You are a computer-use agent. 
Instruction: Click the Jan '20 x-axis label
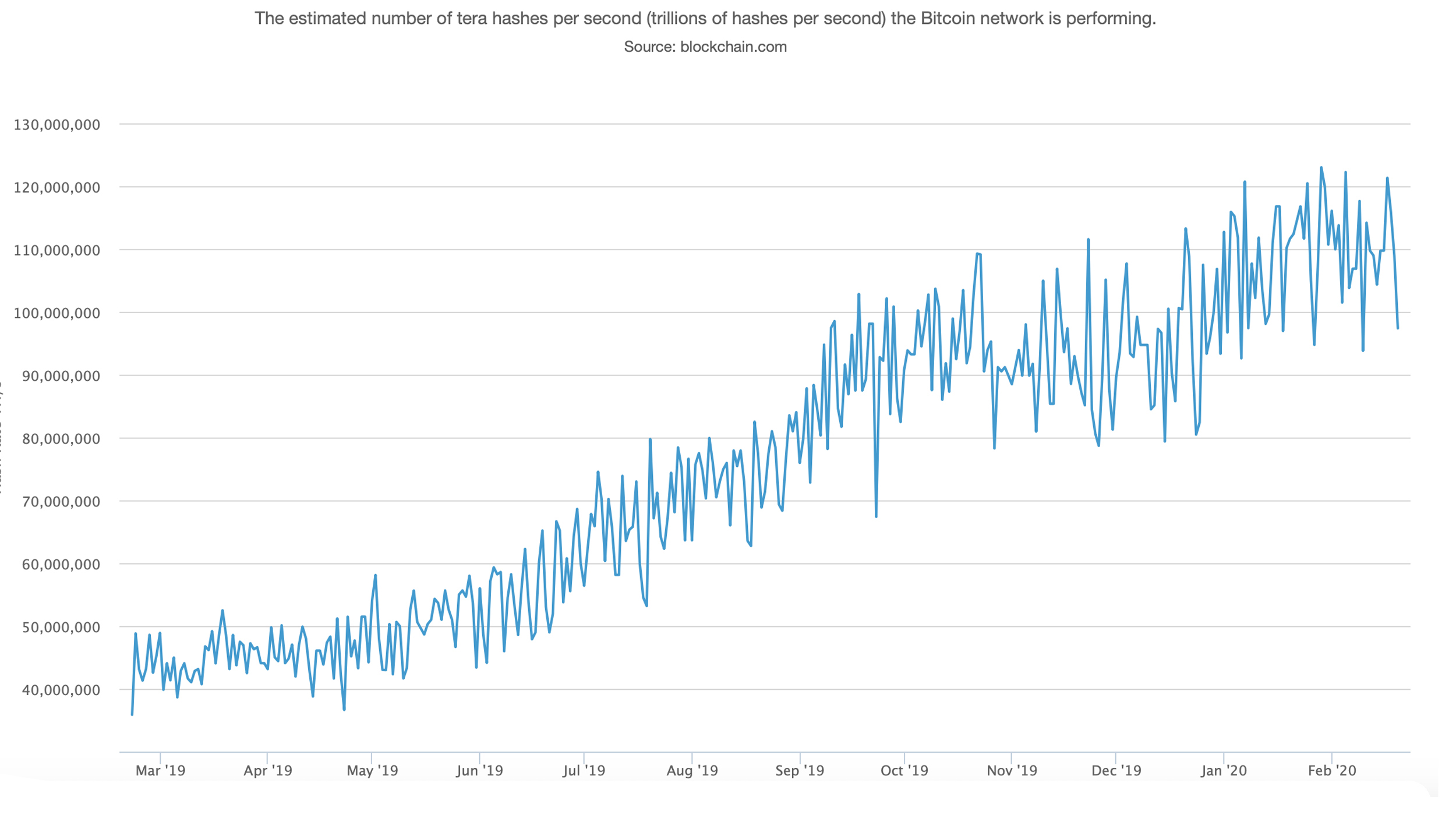[x=1224, y=771]
